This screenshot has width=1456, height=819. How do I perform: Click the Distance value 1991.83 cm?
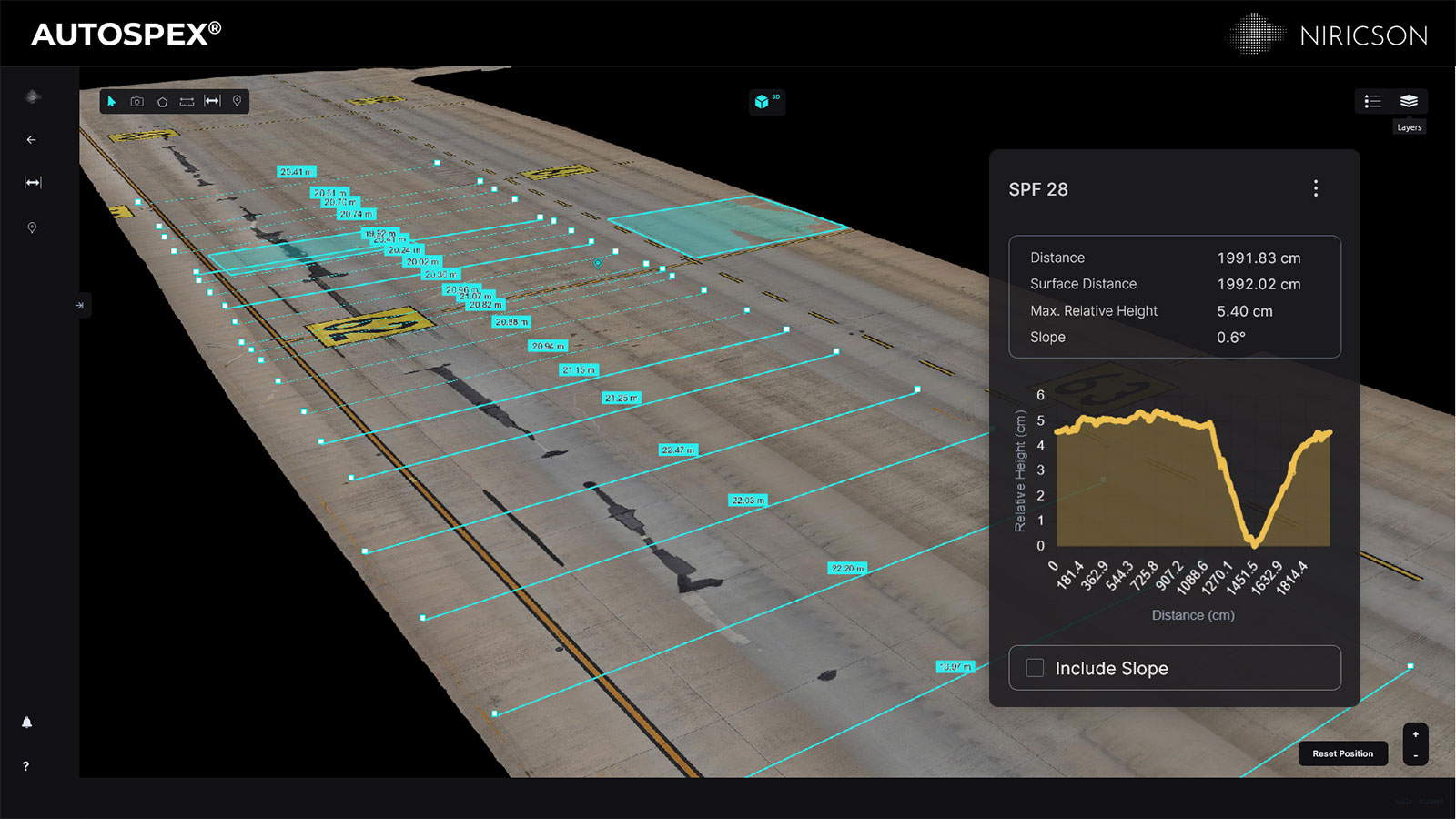pos(1259,258)
